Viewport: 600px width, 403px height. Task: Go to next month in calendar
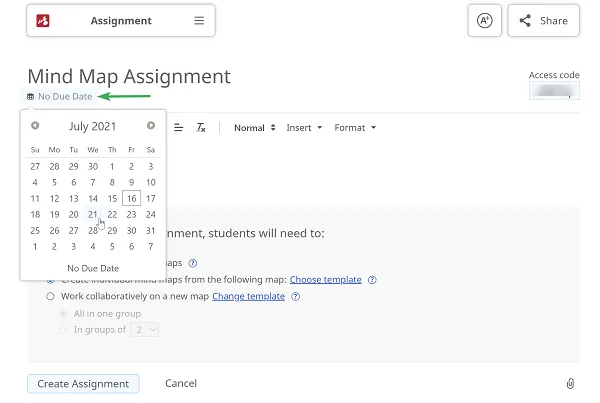tap(151, 126)
